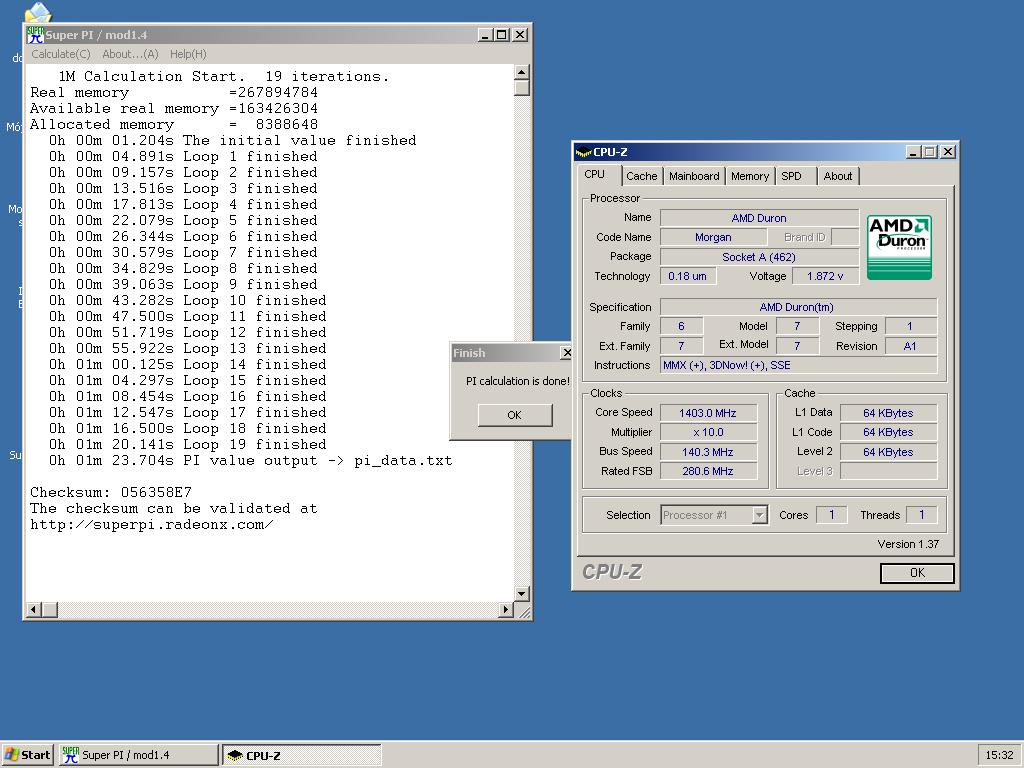Click the Code Name field Morgan
1024x768 pixels.
pyautogui.click(x=713, y=237)
